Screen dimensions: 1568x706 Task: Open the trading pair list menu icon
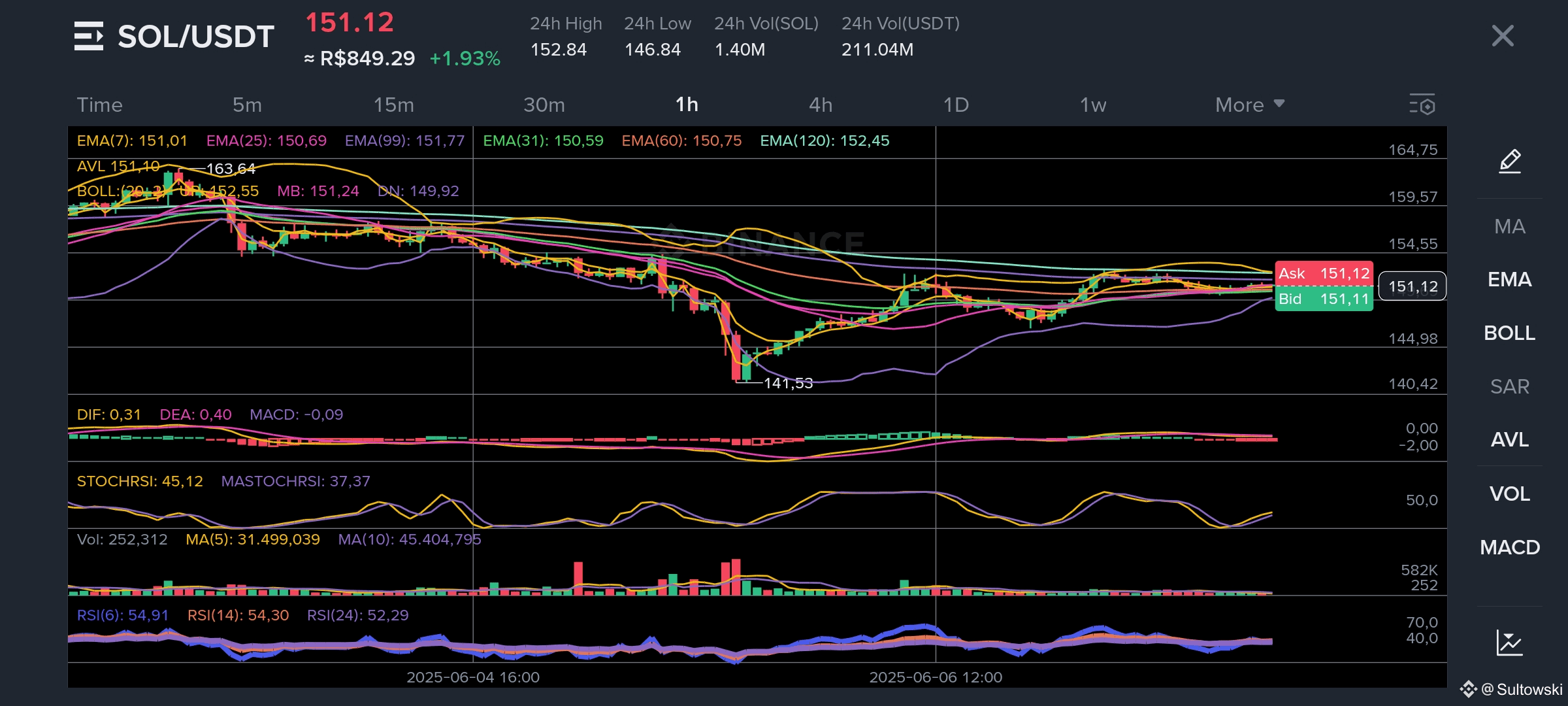89,36
